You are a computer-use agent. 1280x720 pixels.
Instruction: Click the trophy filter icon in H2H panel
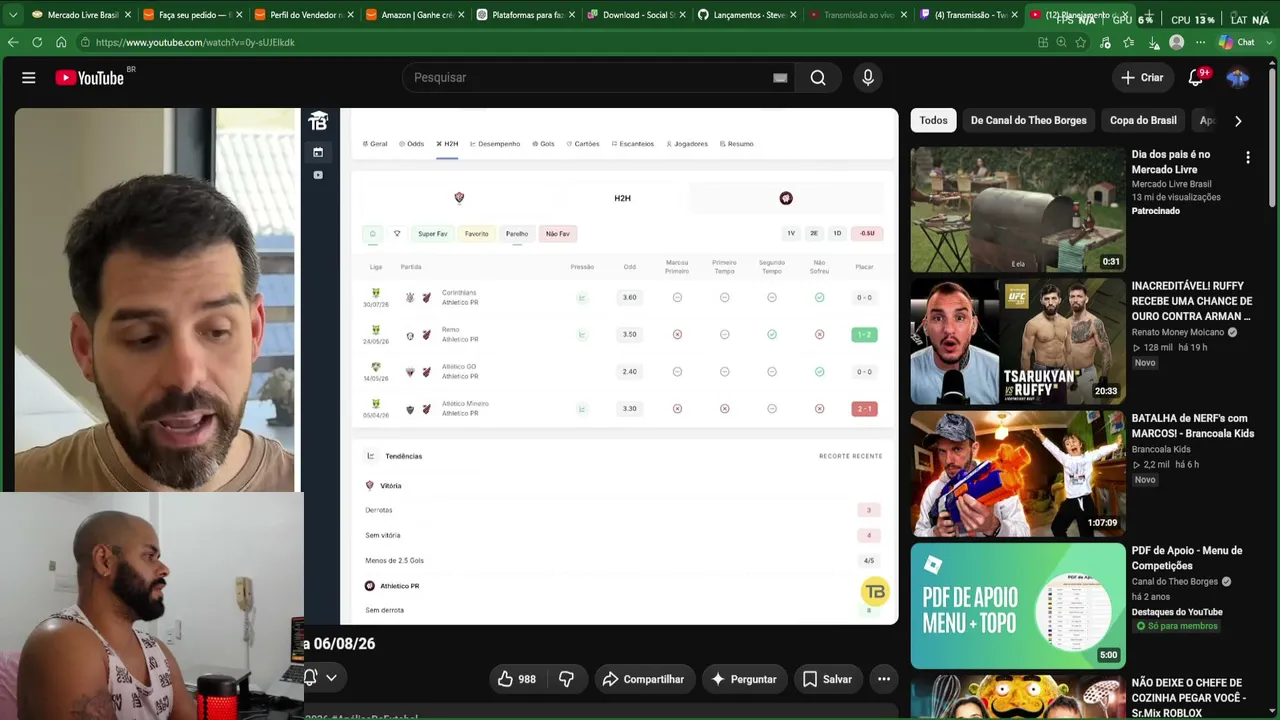[397, 234]
